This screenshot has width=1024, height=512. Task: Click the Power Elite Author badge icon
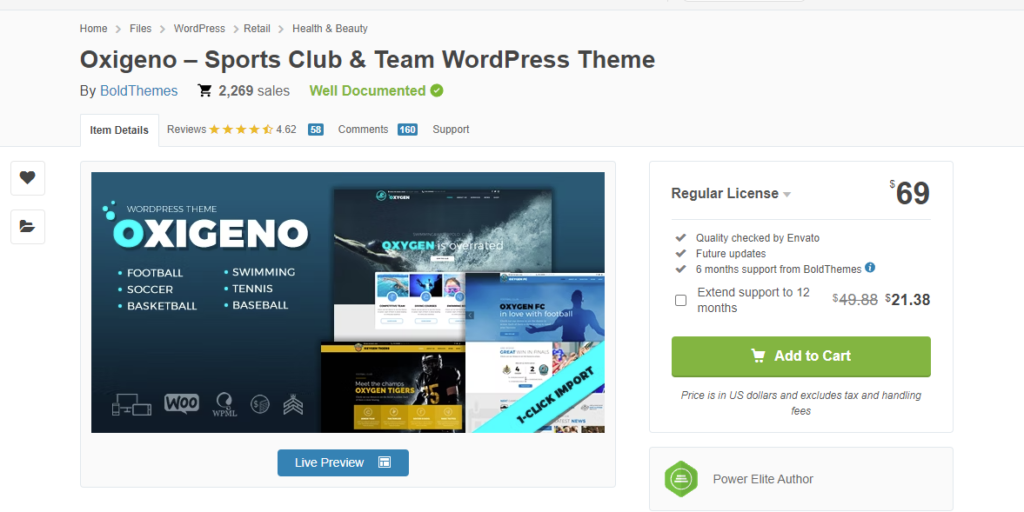681,479
